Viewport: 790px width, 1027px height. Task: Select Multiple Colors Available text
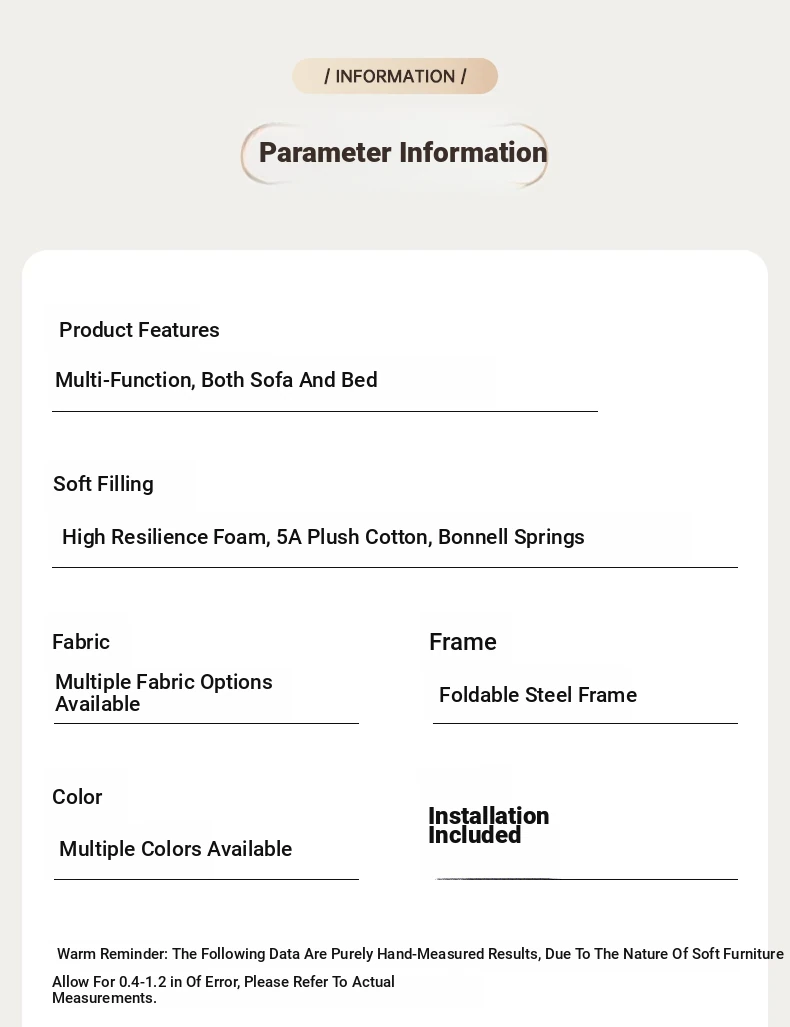tap(176, 849)
